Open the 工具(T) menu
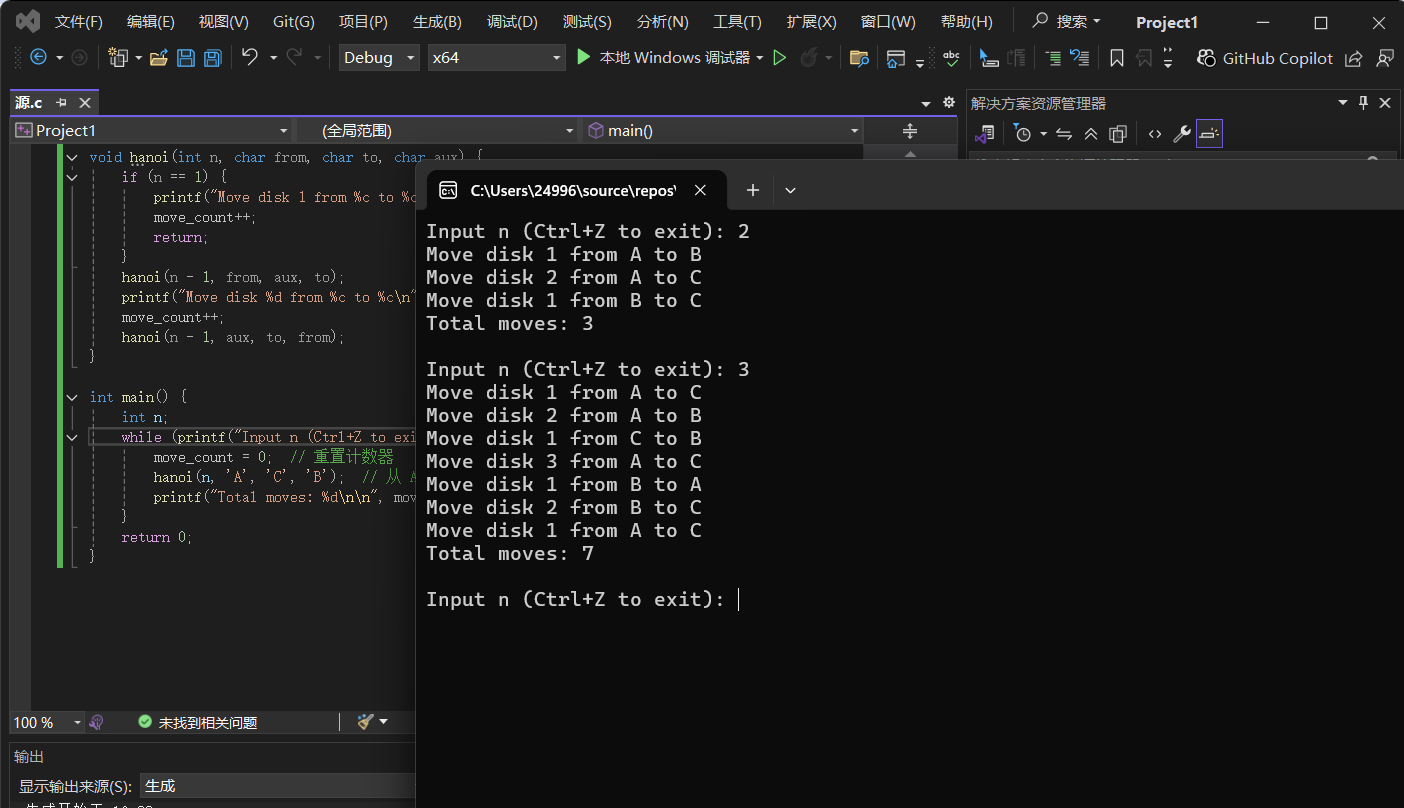This screenshot has height=808, width=1404. pos(737,21)
